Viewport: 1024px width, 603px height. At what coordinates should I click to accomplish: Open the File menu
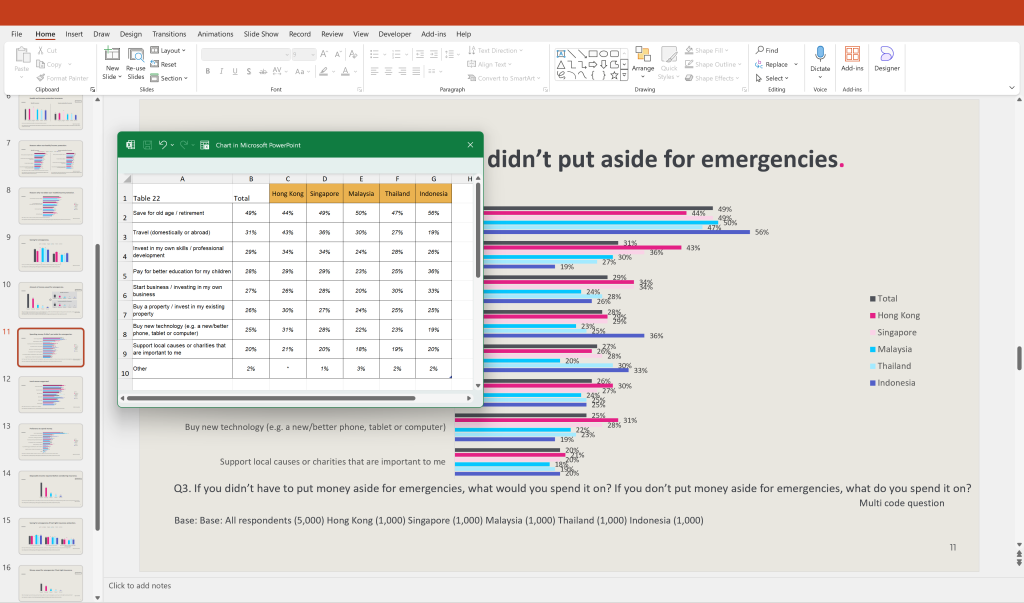pos(16,34)
